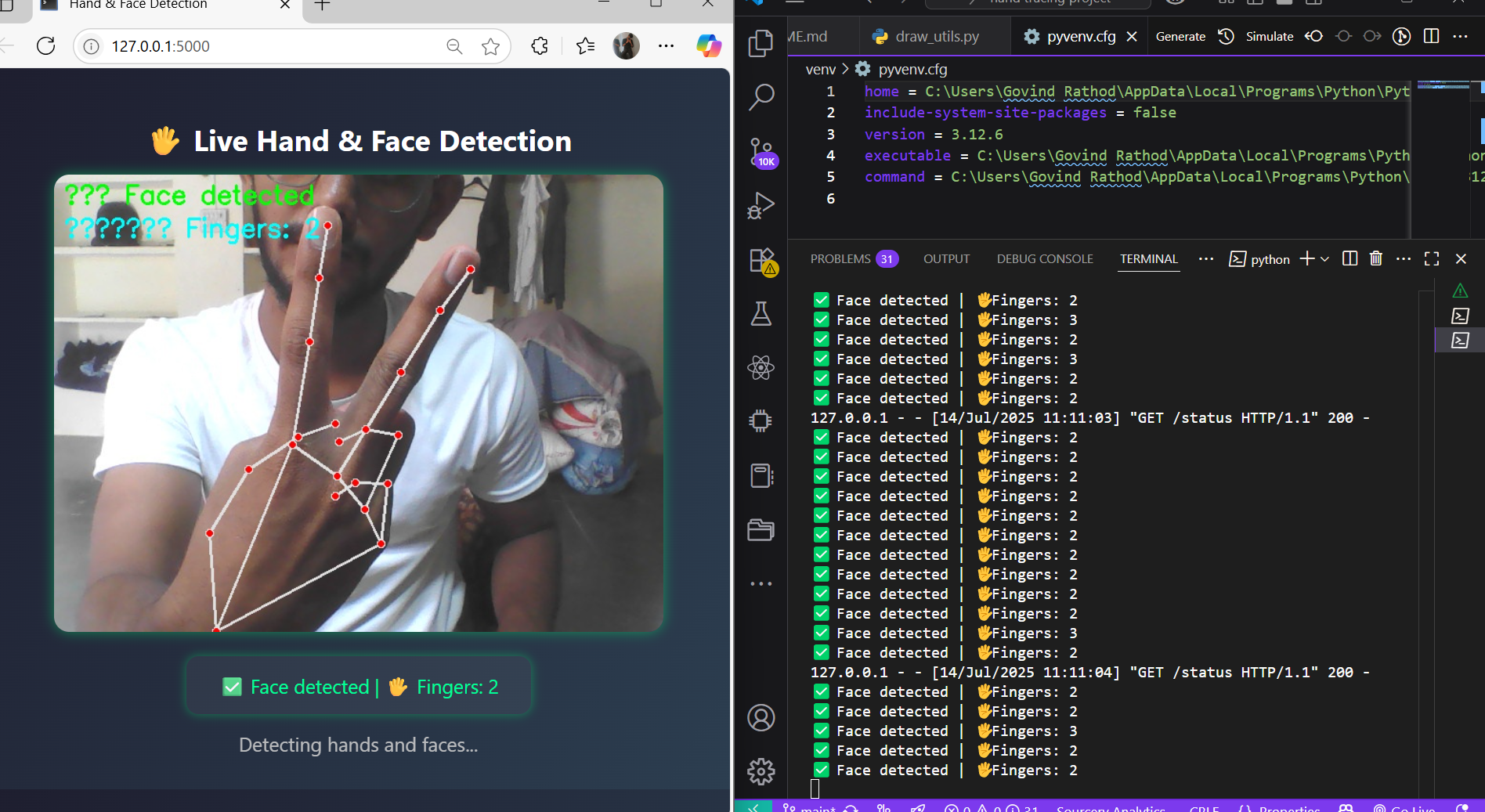Open the Extensions view in activity bar
1485x812 pixels.
(761, 261)
